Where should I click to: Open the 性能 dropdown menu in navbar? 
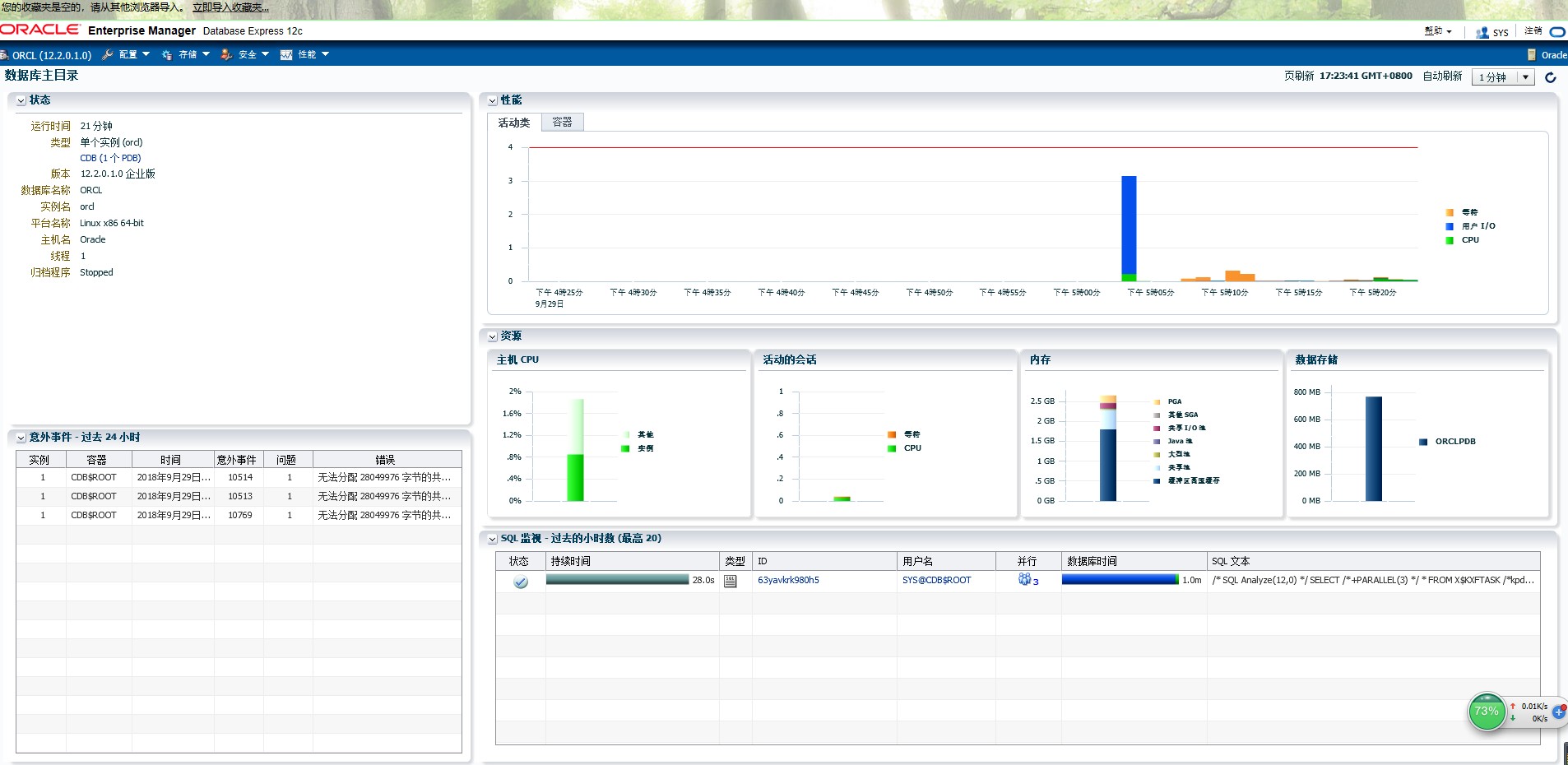313,55
